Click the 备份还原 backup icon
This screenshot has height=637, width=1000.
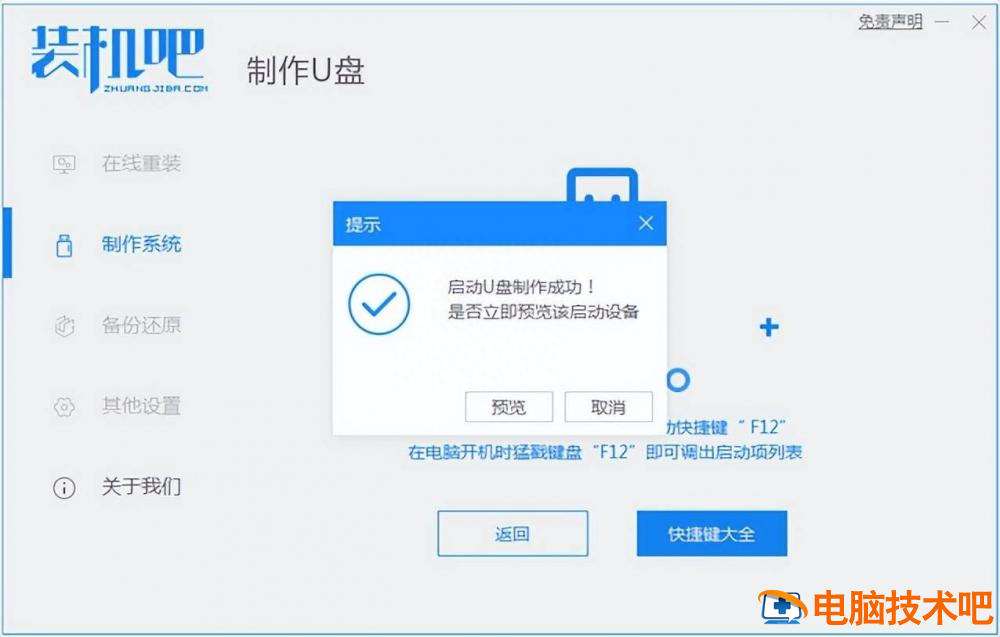click(64, 326)
